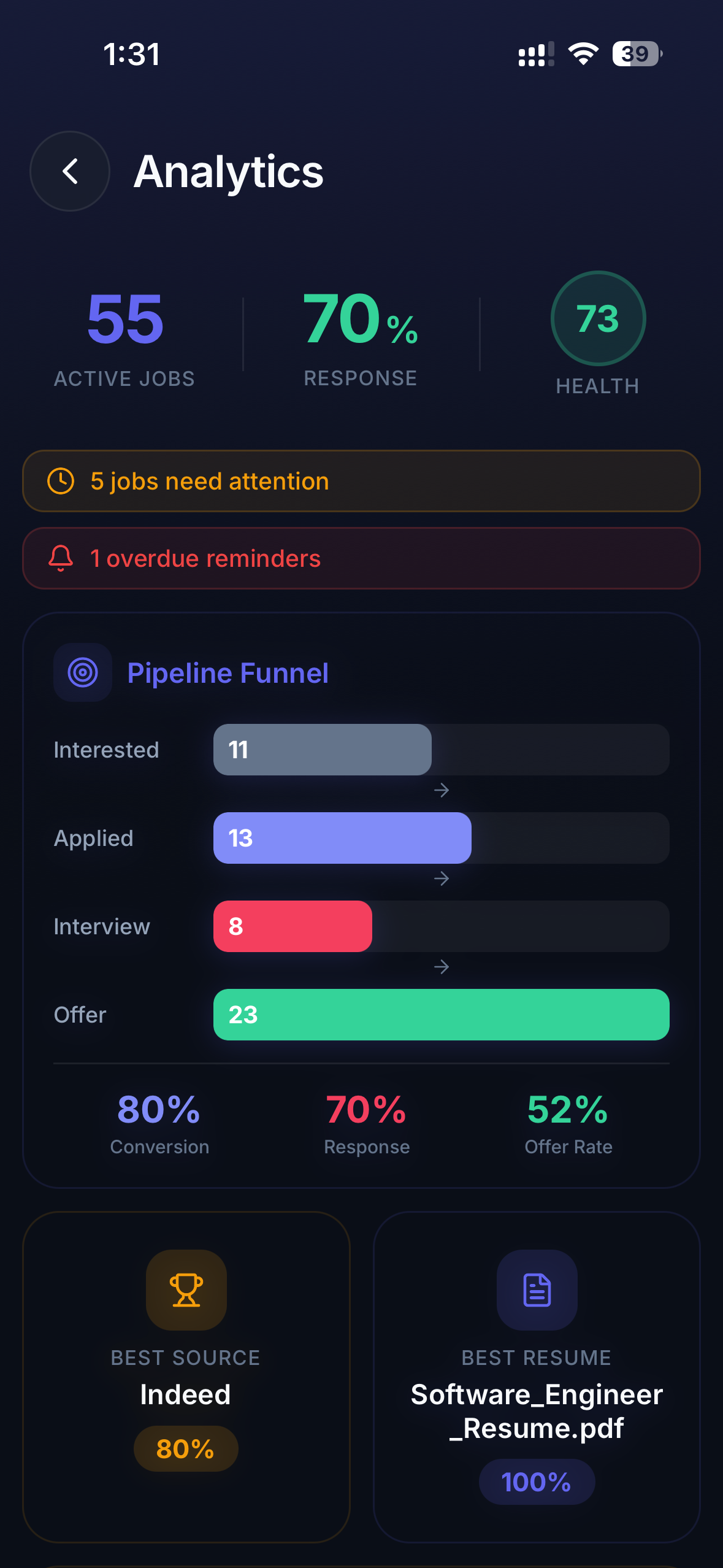This screenshot has height=1568, width=723.
Task: Tap the Software_Engineer_Resume.pdf file name
Action: click(x=537, y=1411)
